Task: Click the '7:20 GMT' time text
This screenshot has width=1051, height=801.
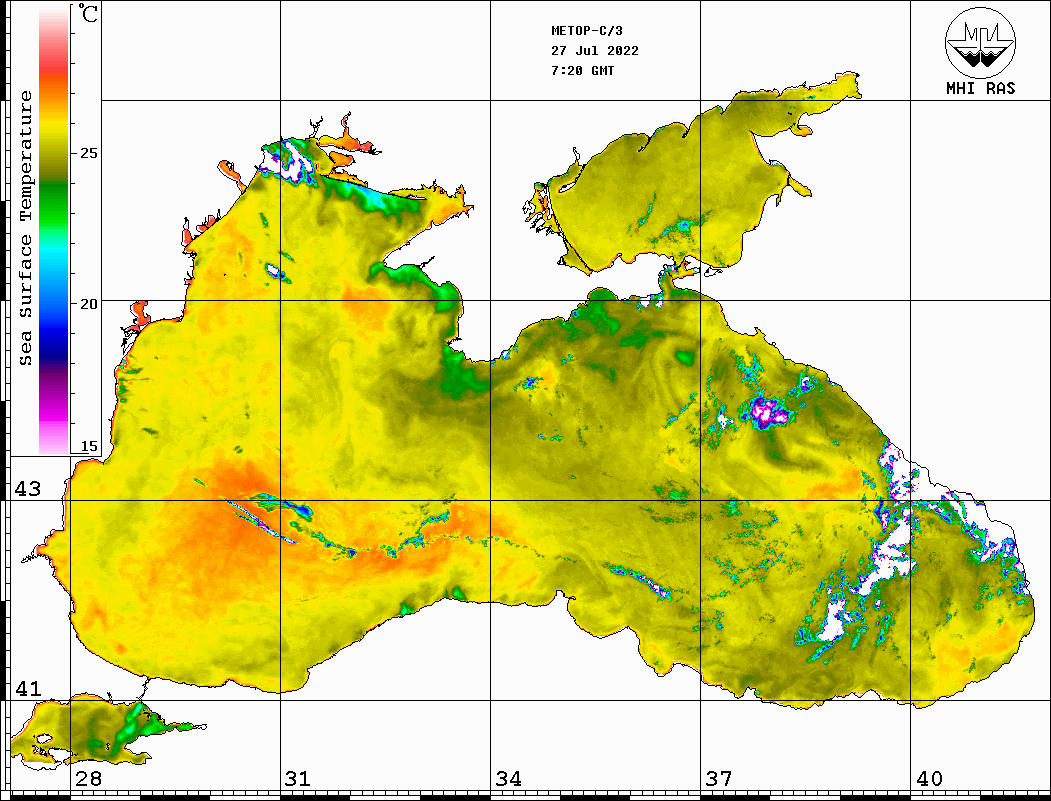Action: pos(582,70)
